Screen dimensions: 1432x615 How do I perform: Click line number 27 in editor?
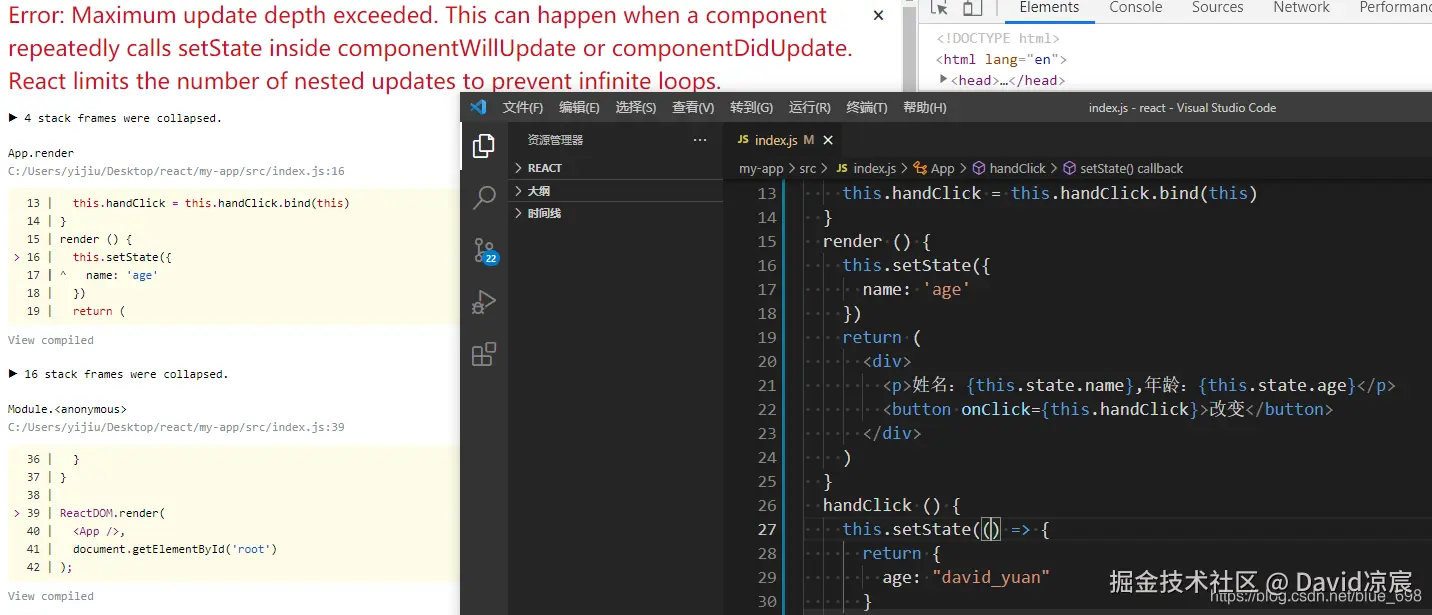pos(766,529)
